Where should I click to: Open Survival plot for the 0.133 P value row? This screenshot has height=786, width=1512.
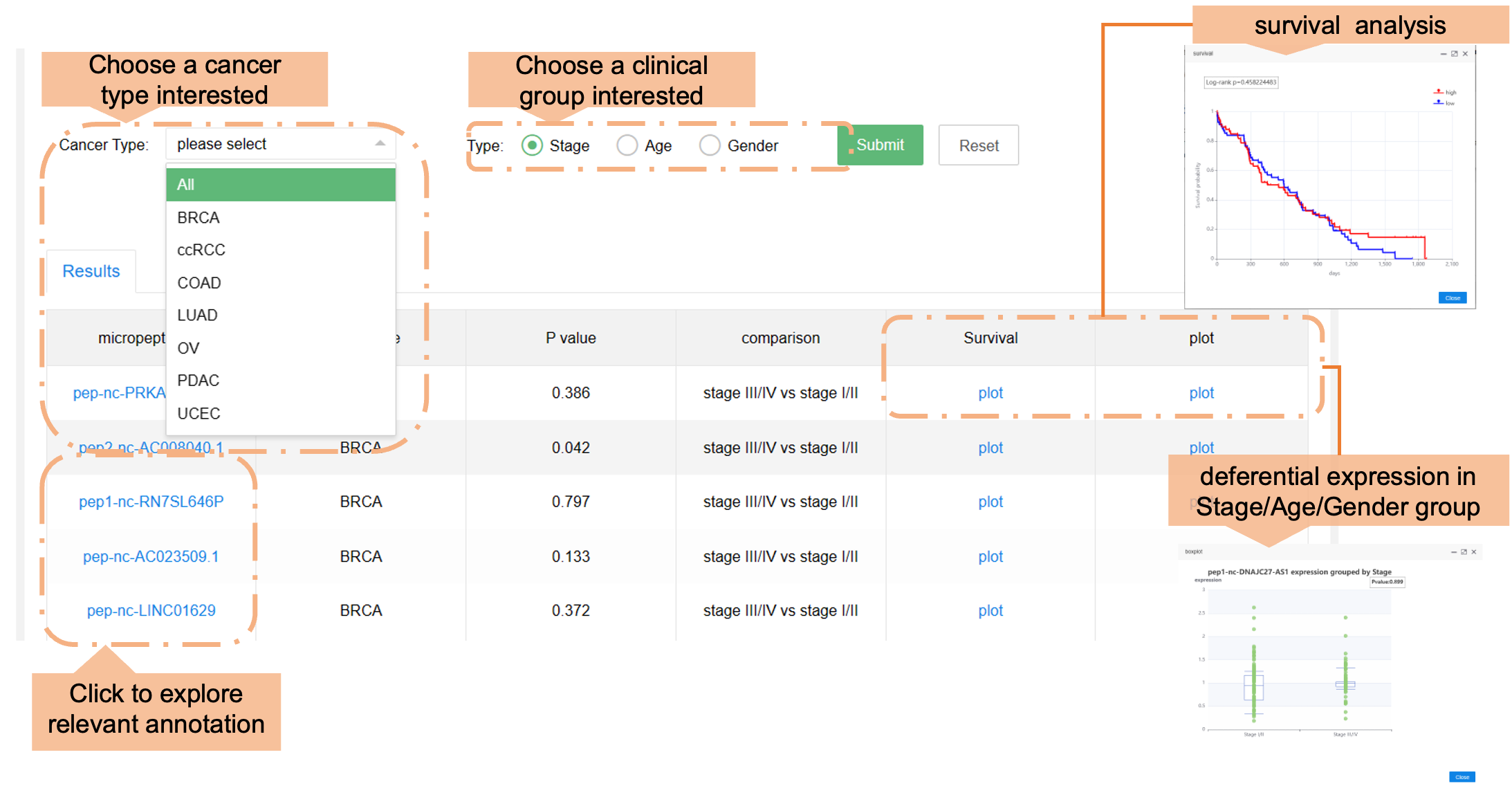(990, 556)
